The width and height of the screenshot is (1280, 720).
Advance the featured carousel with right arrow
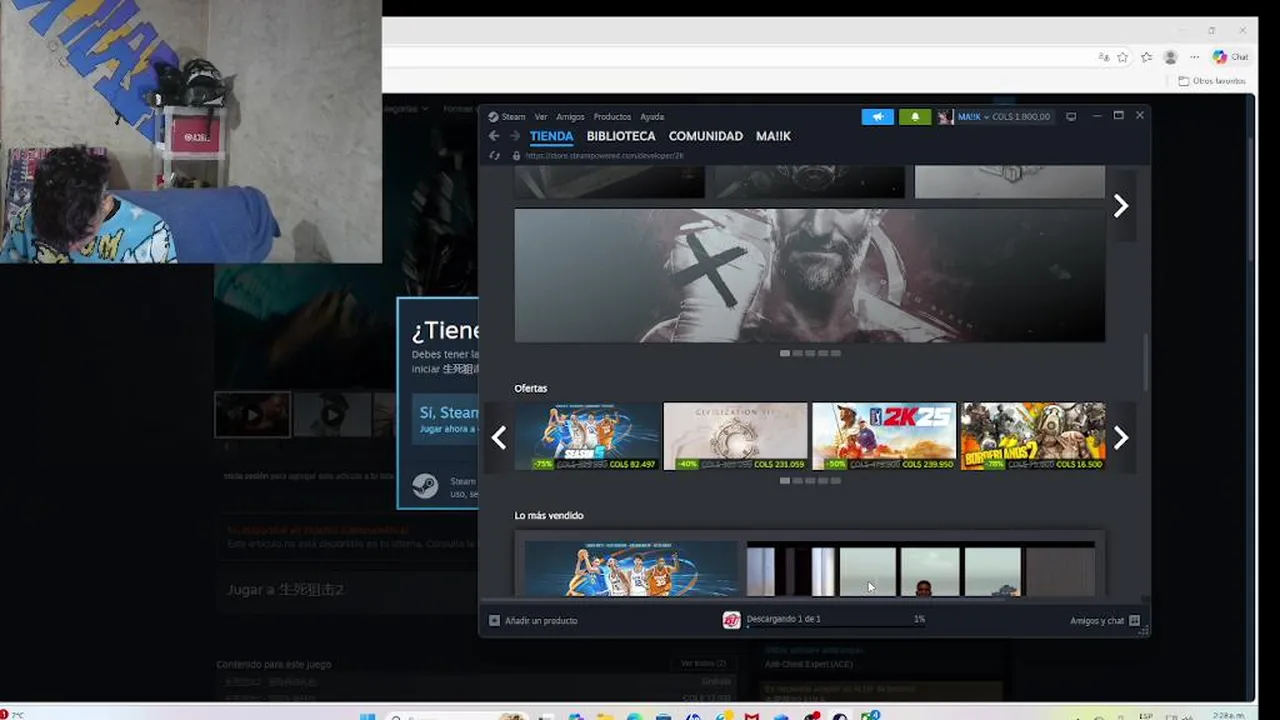click(1121, 205)
